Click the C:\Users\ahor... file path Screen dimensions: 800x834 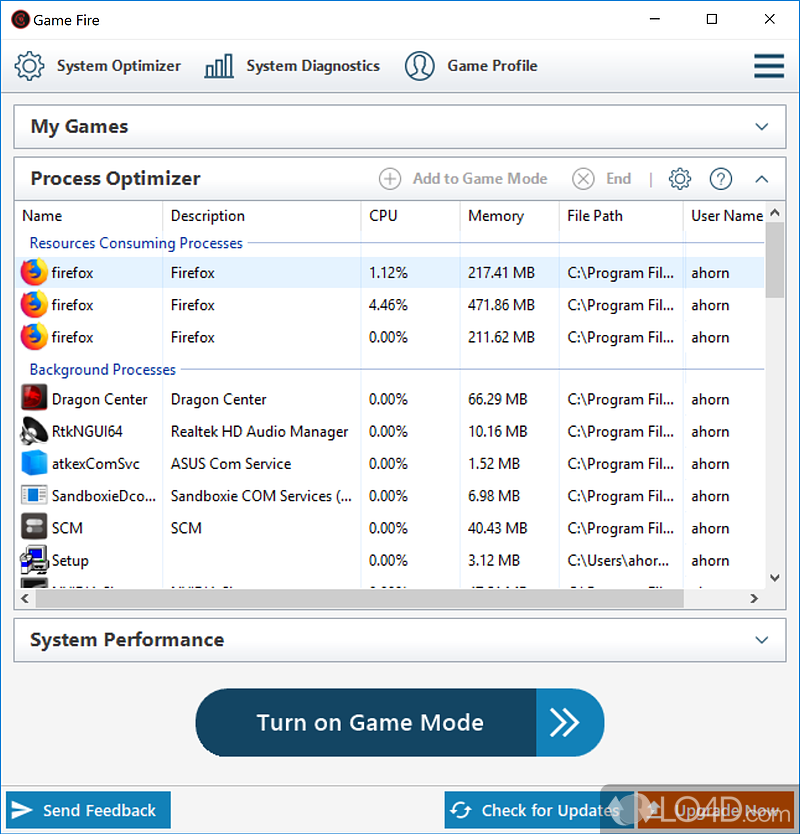618,561
